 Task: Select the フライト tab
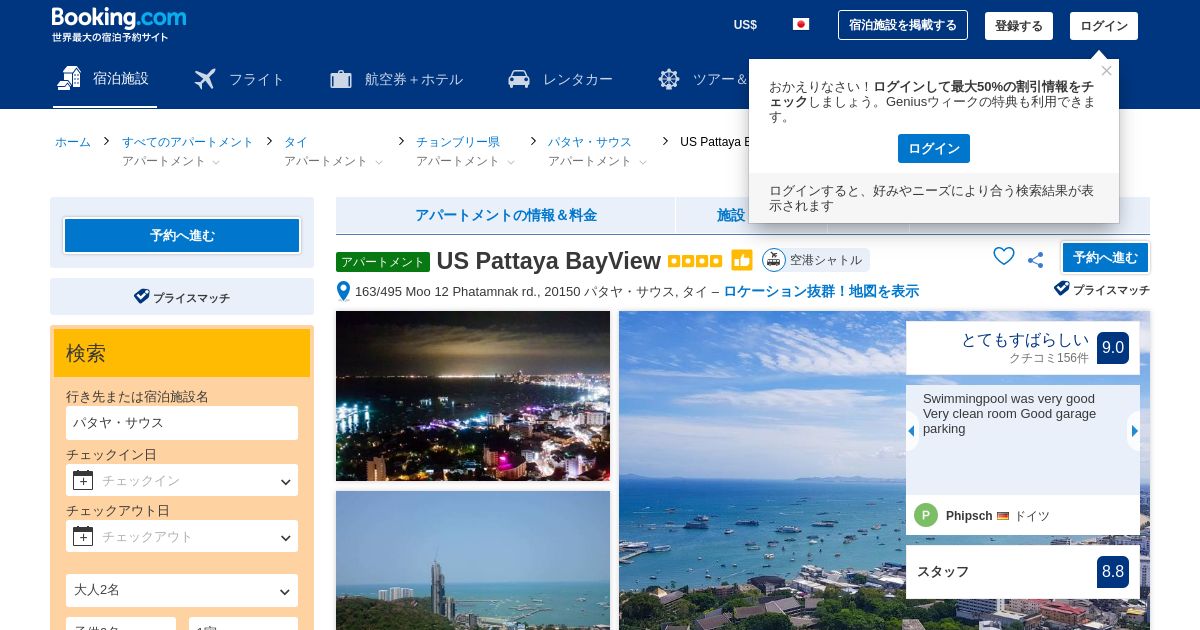point(240,79)
